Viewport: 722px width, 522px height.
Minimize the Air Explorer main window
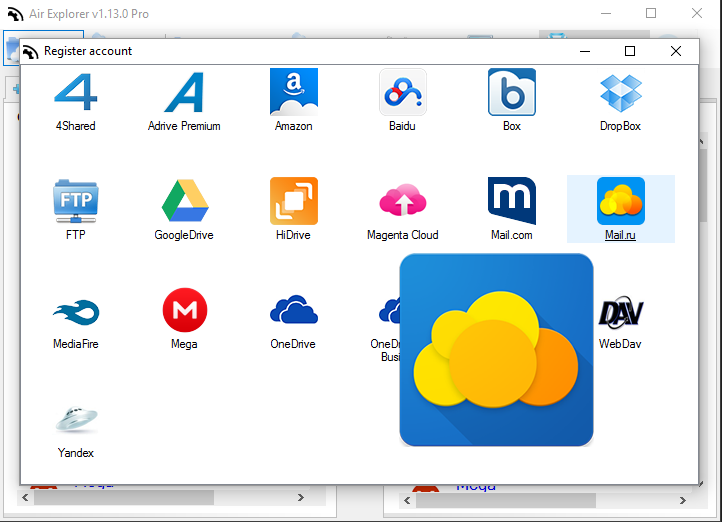pyautogui.click(x=606, y=13)
